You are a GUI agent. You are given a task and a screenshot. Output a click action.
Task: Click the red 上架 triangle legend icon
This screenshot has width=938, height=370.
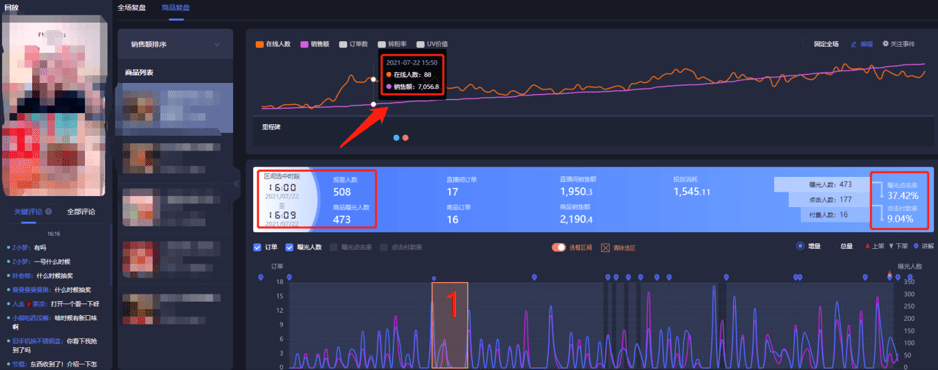click(868, 246)
